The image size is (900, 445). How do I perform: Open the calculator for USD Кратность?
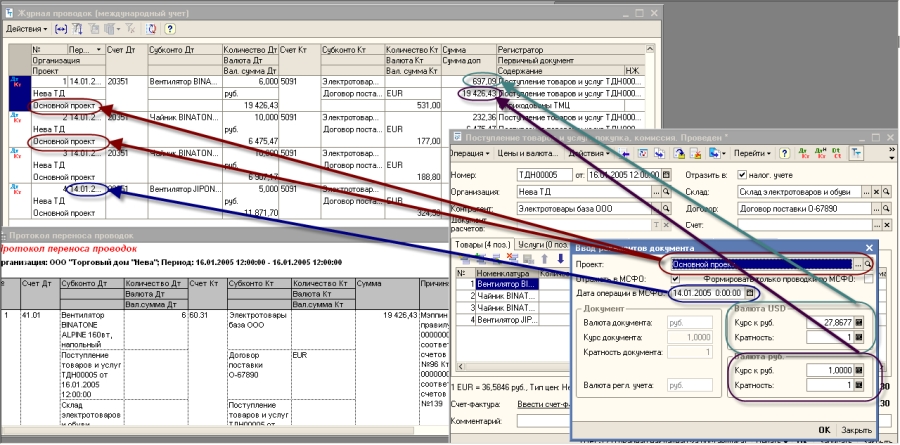(859, 337)
